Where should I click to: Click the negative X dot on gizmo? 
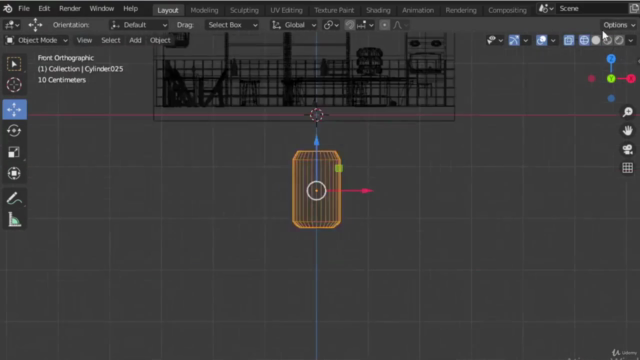click(x=591, y=78)
